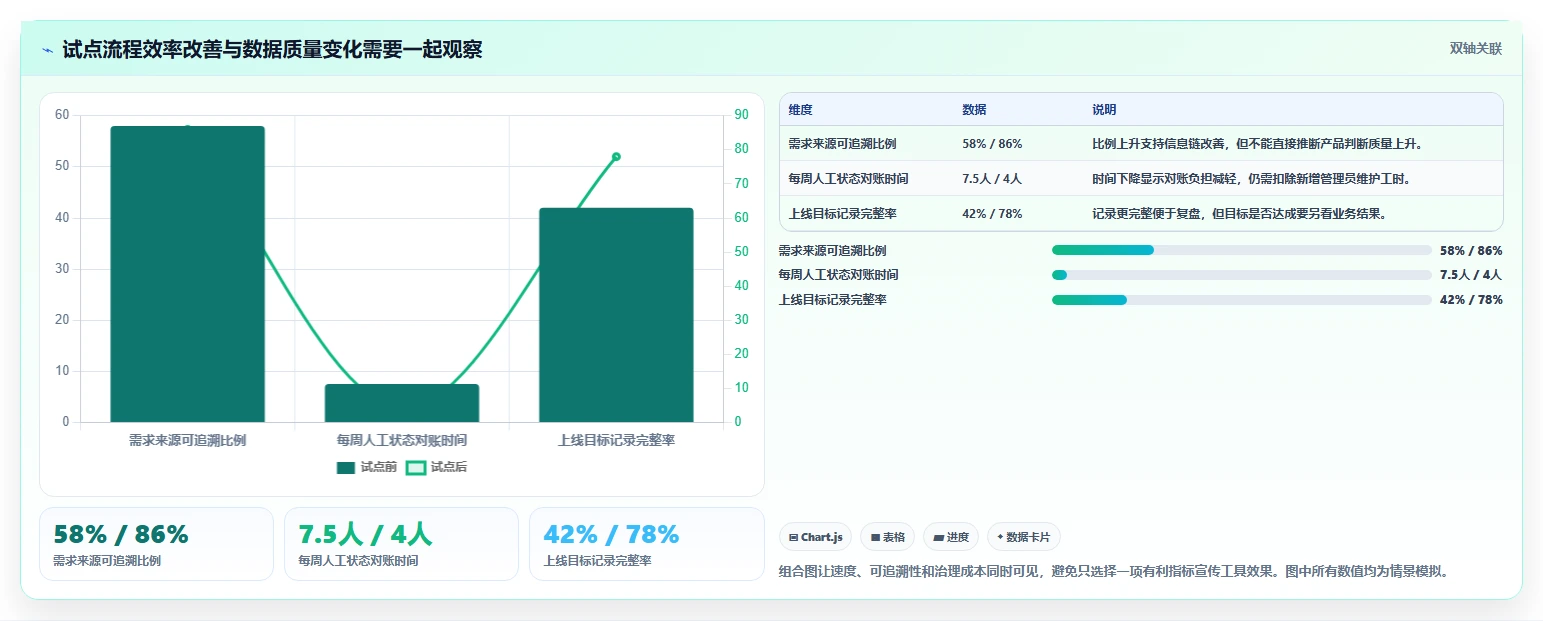1543x621 pixels.
Task: Select the 上线目标记录完整率 cell in the table
Action: click(842, 213)
